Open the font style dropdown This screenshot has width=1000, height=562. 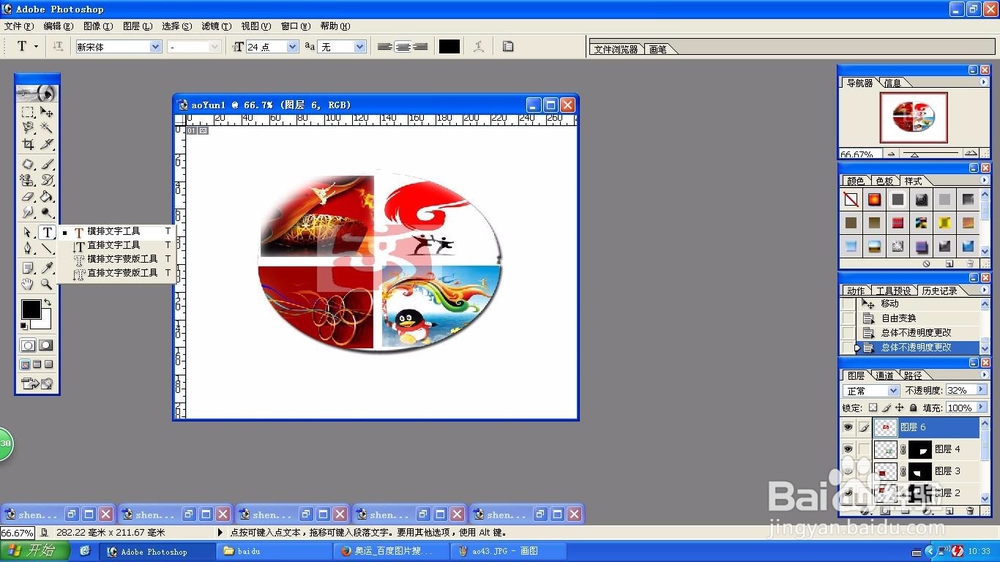(x=214, y=47)
